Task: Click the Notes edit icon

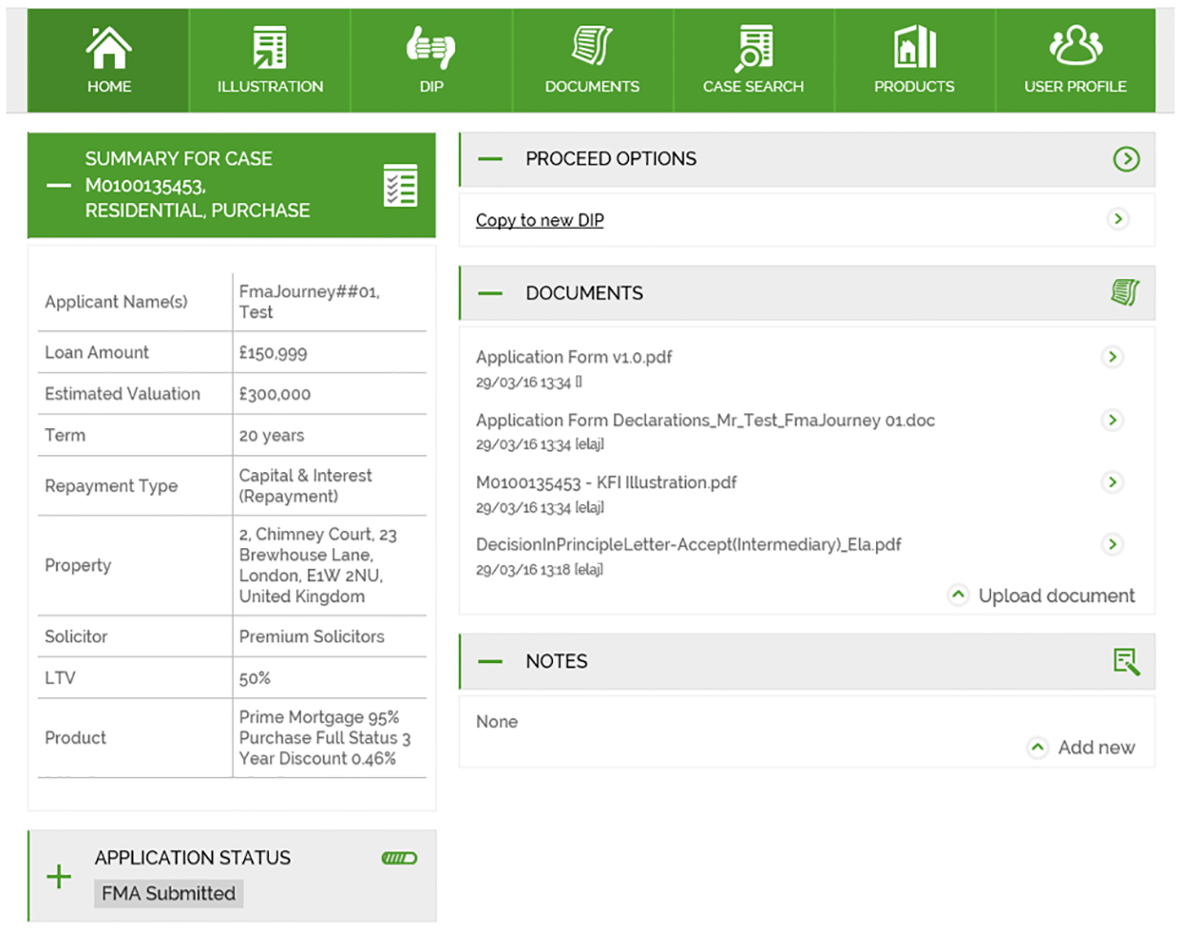Action: (x=1126, y=661)
